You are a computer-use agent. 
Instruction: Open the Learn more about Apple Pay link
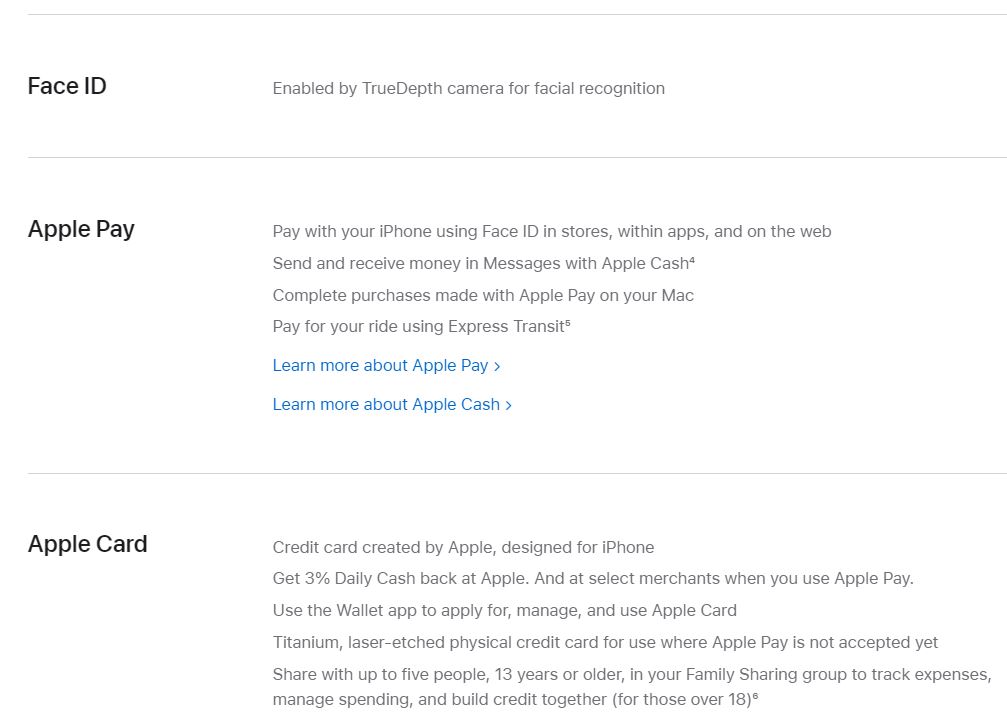(x=386, y=365)
